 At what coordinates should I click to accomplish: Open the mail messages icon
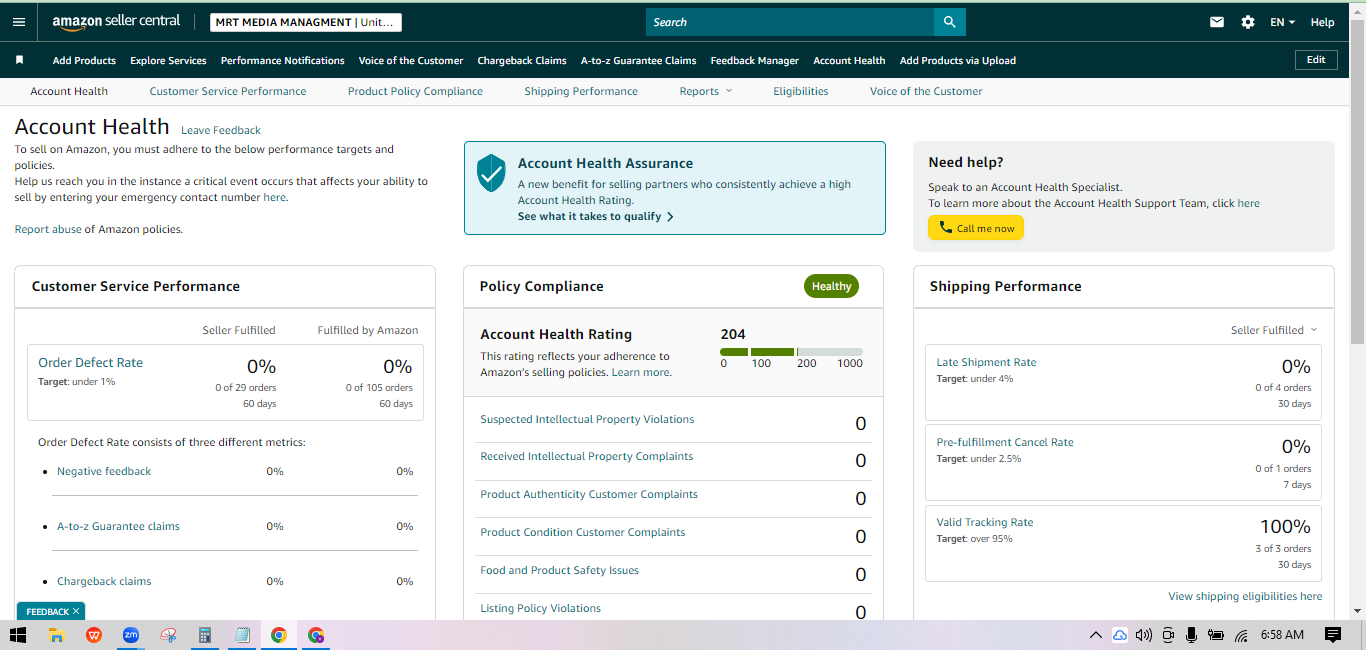(1217, 22)
